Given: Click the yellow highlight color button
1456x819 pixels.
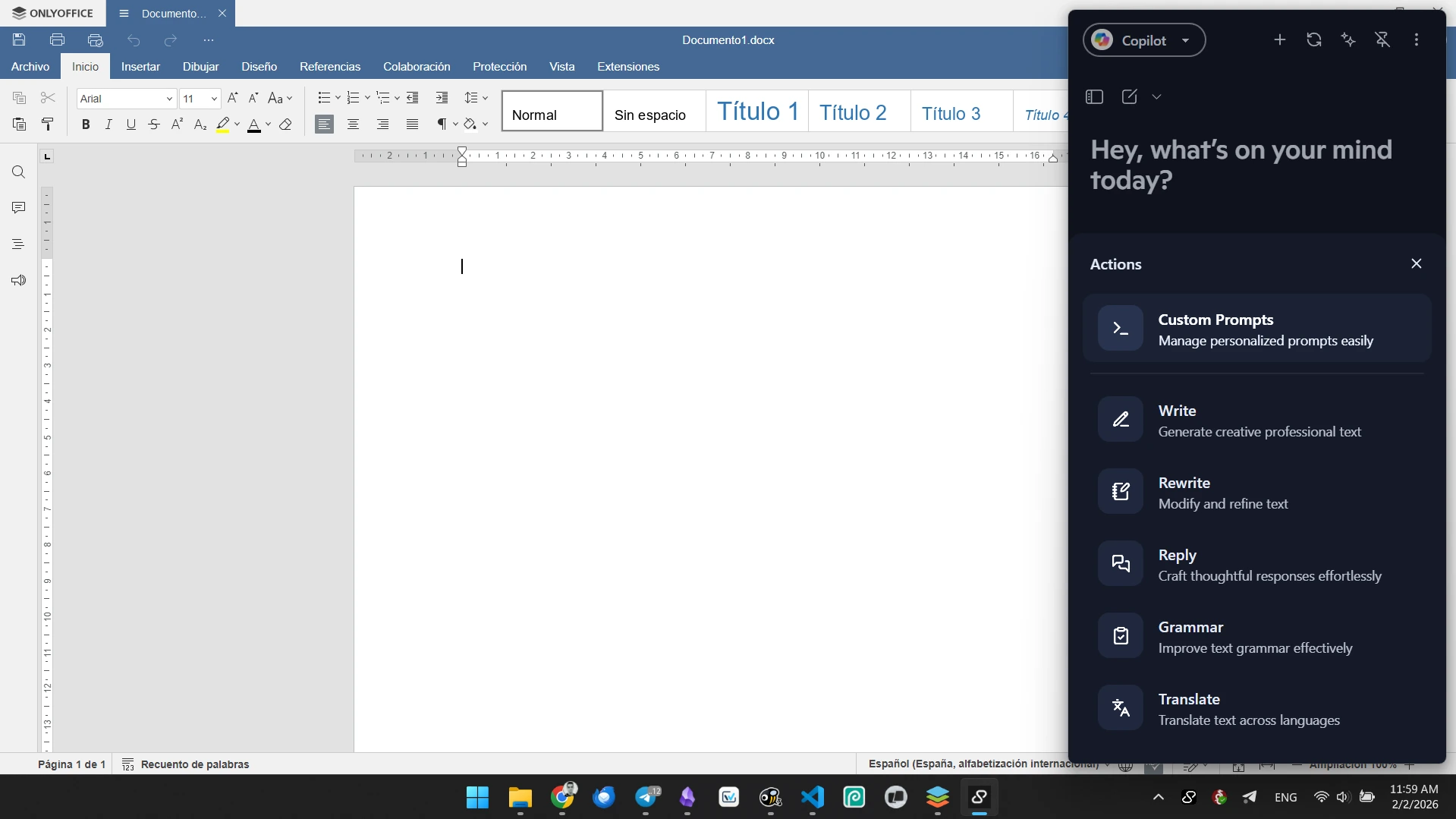Looking at the screenshot, I should tap(222, 124).
